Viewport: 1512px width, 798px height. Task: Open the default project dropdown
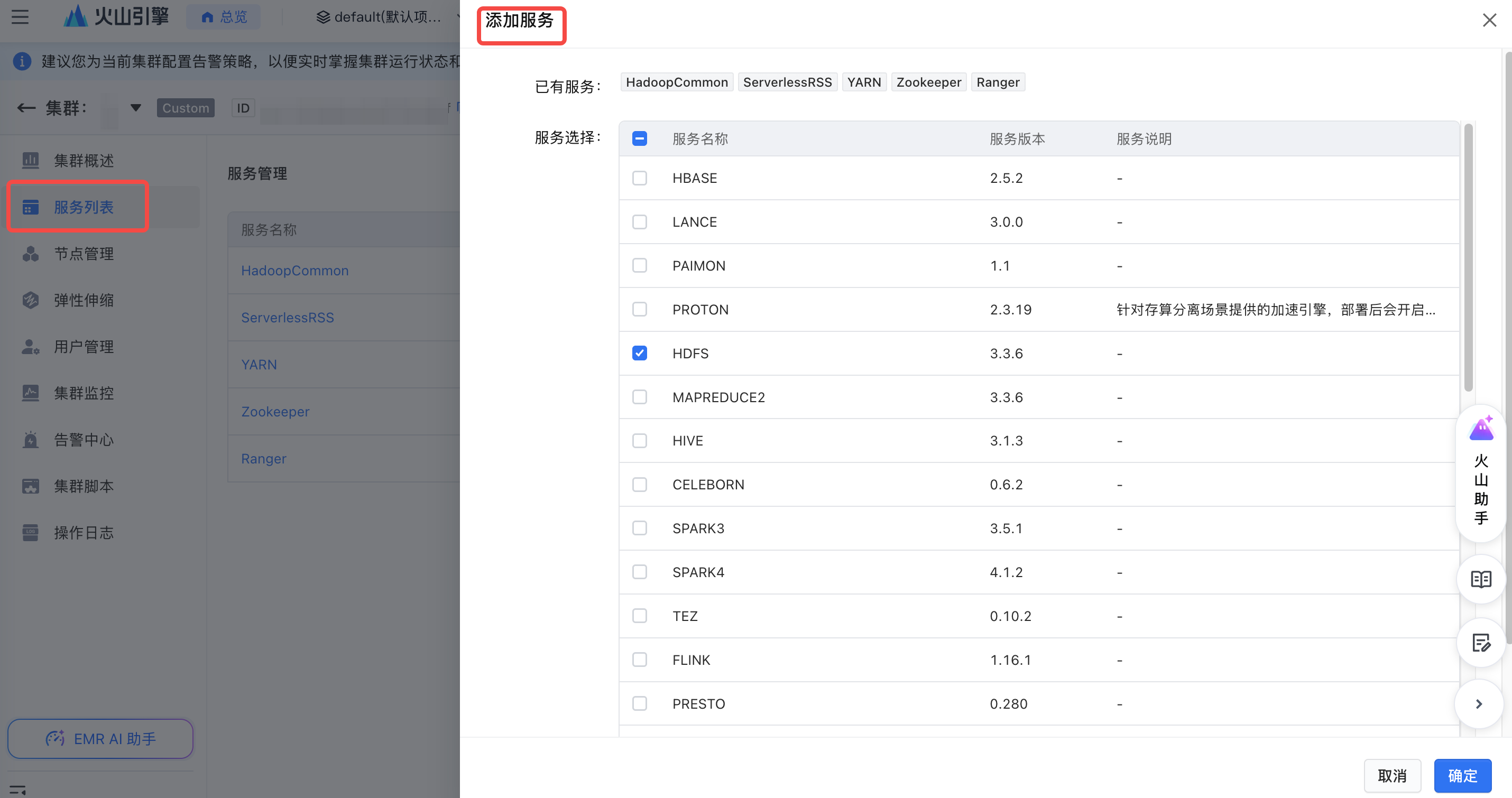(x=388, y=16)
